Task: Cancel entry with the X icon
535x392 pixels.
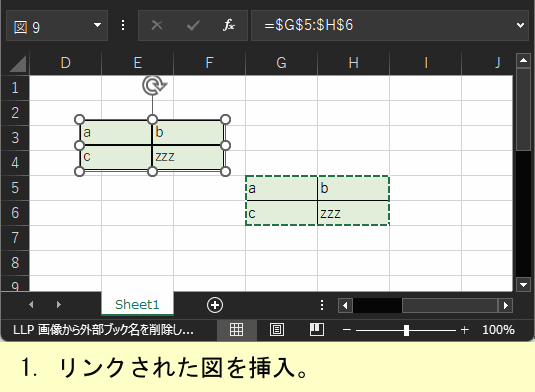Action: (157, 25)
